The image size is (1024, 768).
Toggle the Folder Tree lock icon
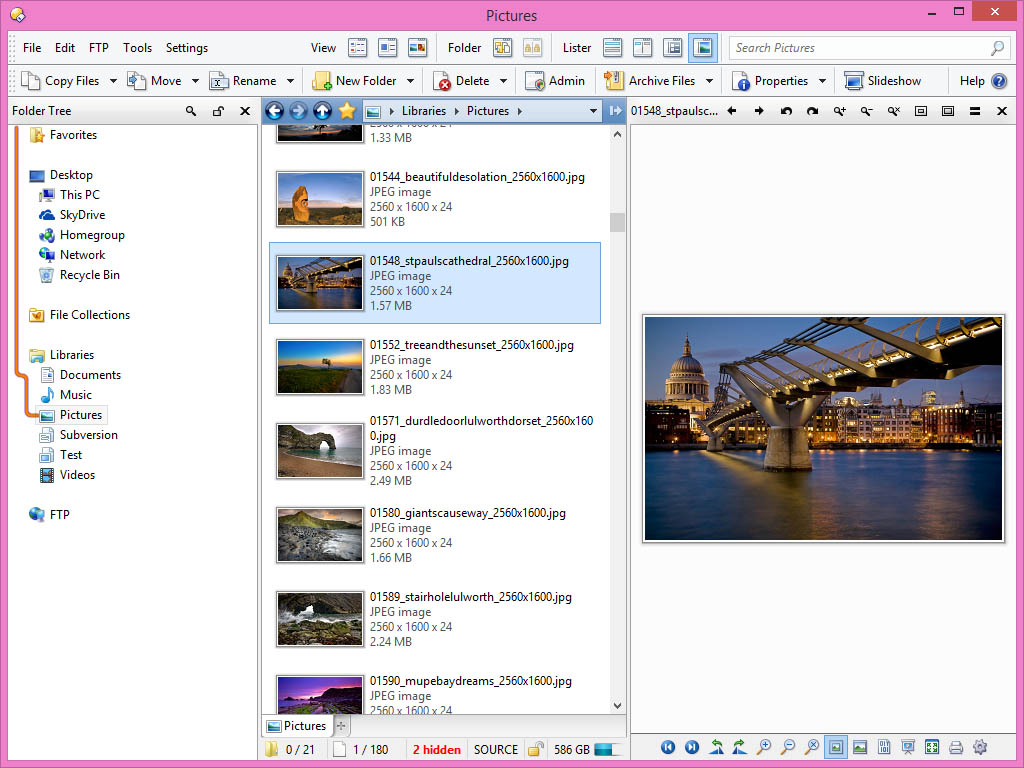pos(218,111)
